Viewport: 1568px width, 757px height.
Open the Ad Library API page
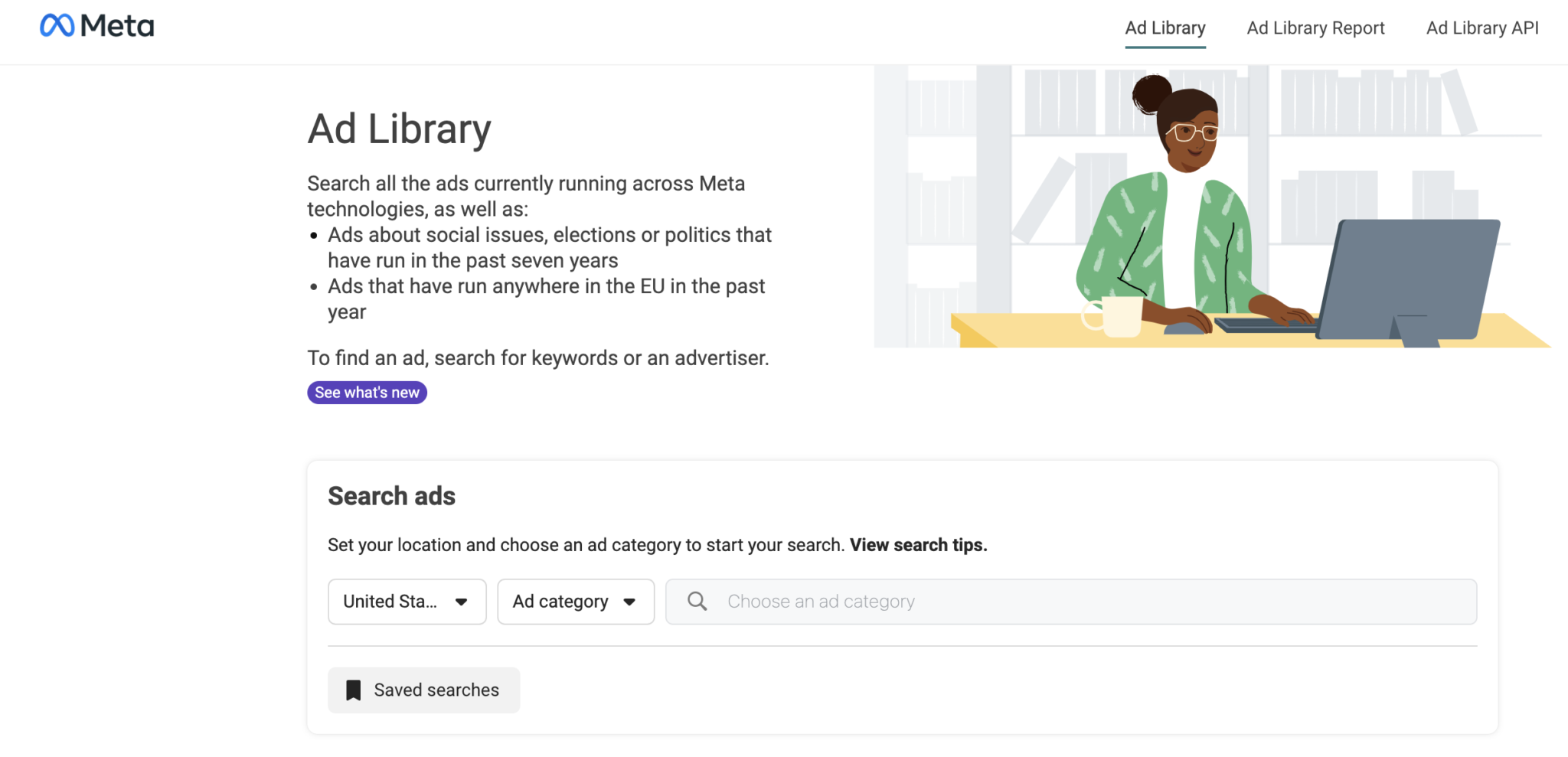click(1482, 28)
